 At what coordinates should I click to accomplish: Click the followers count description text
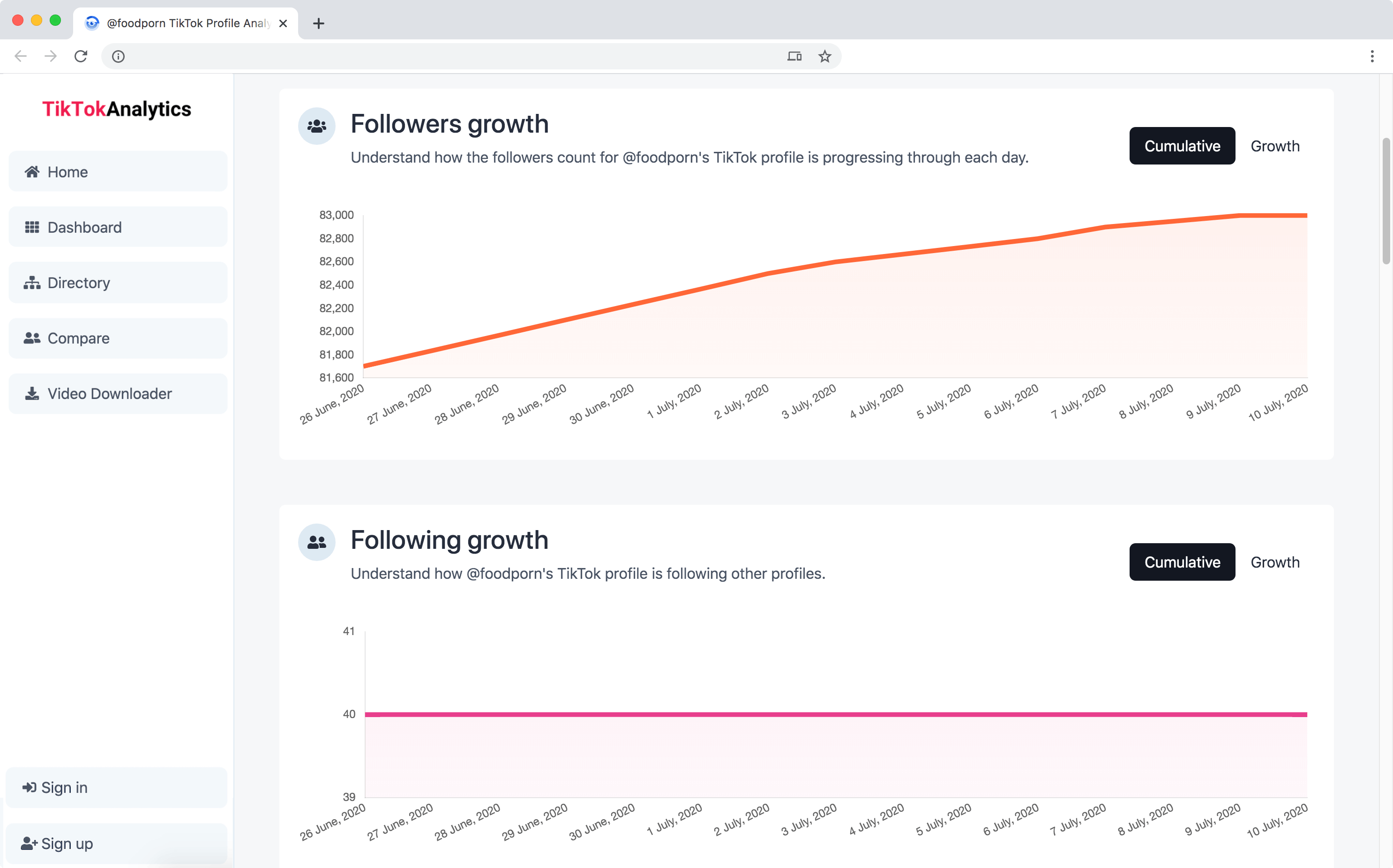coord(689,157)
